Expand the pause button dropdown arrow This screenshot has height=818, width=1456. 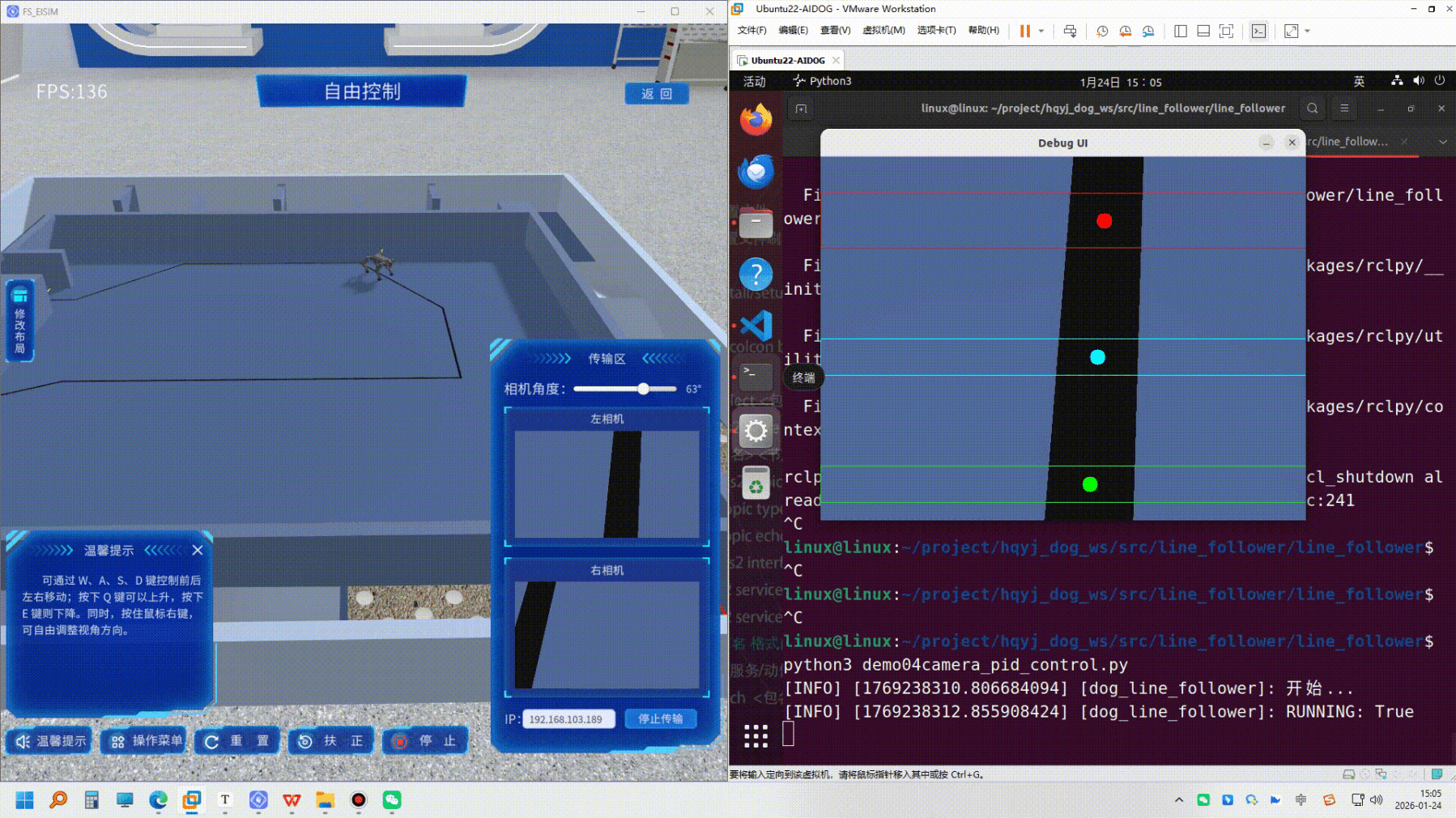coord(1041,31)
